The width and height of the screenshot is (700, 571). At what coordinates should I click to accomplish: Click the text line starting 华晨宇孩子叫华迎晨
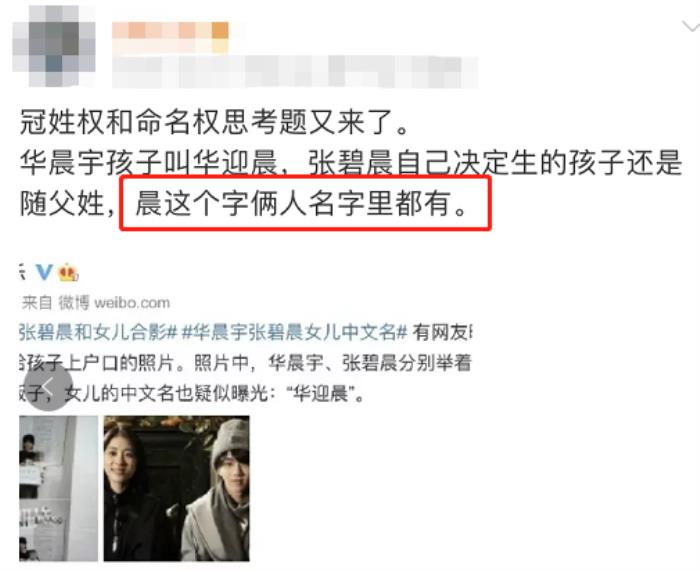(351, 163)
